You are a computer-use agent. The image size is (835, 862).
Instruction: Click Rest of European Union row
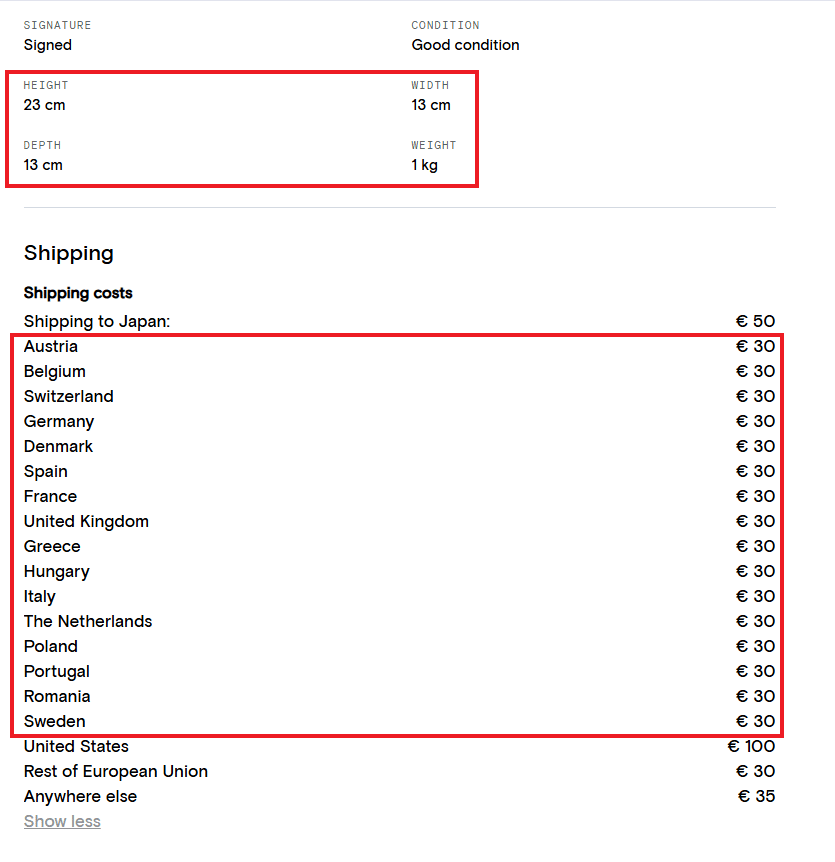[399, 771]
